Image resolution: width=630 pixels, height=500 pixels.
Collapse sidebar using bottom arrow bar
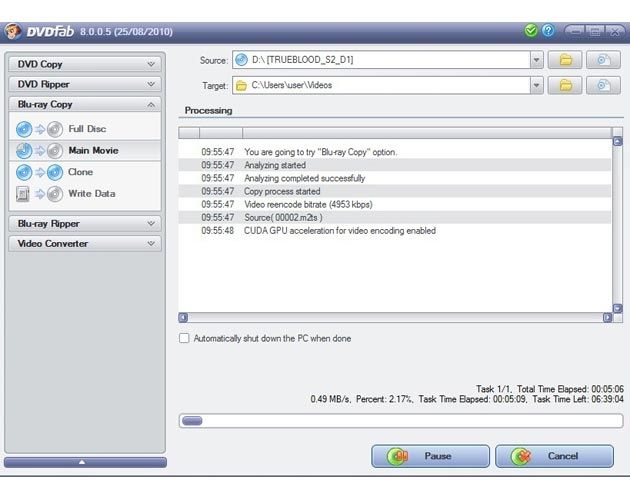pos(85,462)
